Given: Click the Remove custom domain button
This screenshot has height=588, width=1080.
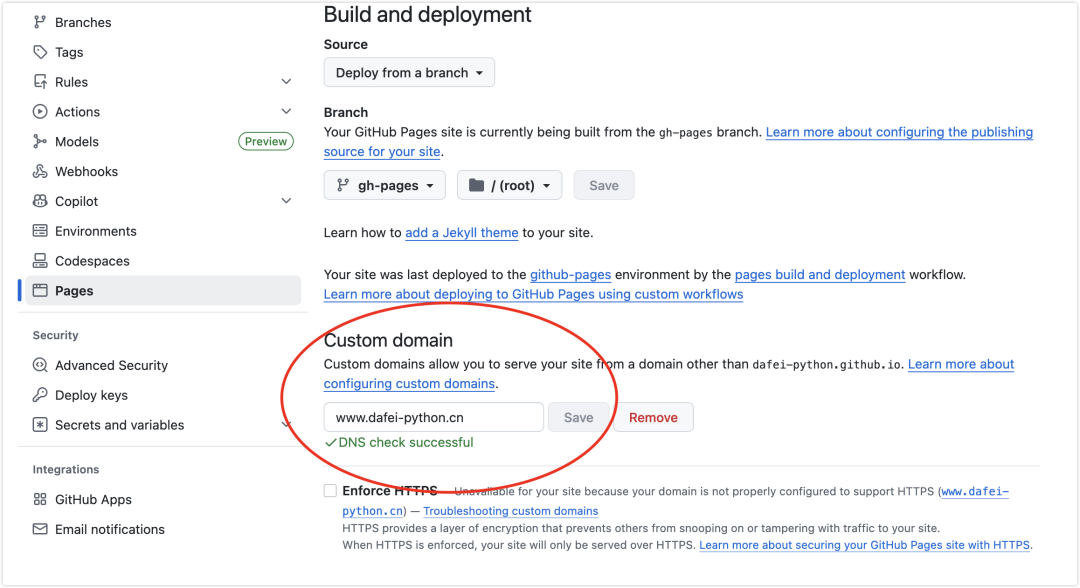Looking at the screenshot, I should pos(653,418).
